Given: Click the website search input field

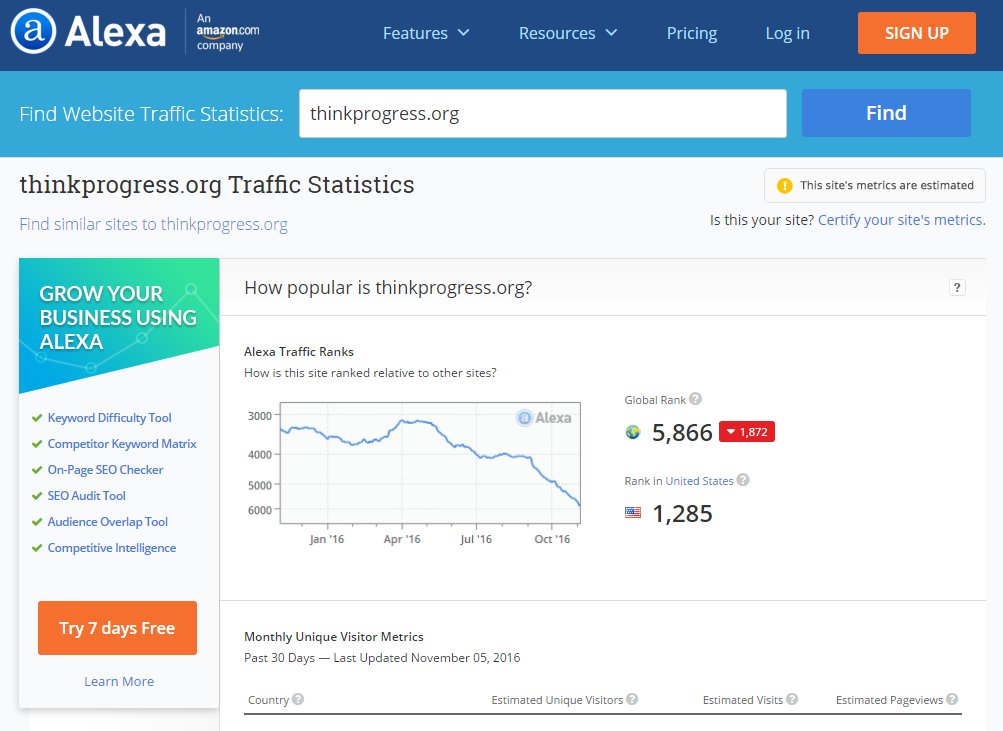Looking at the screenshot, I should (542, 113).
